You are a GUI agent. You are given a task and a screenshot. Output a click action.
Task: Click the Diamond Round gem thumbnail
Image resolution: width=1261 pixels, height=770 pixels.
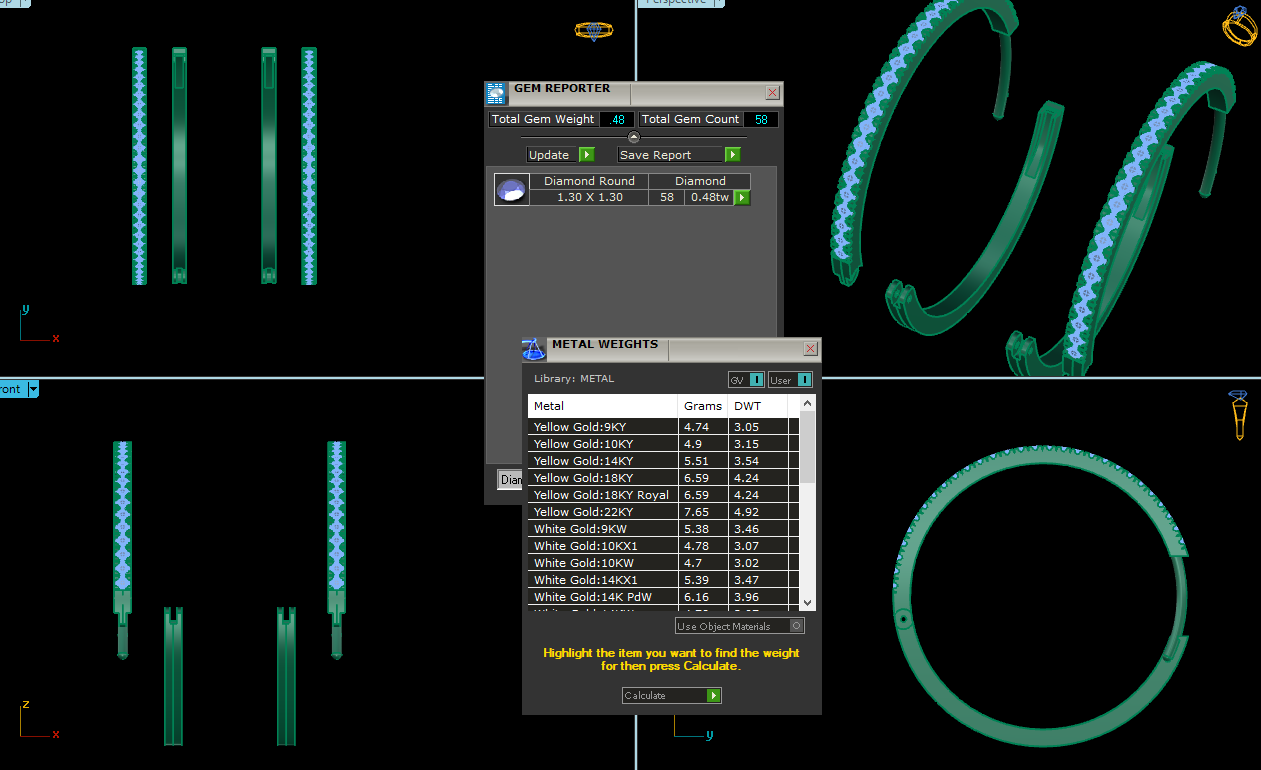(x=511, y=189)
